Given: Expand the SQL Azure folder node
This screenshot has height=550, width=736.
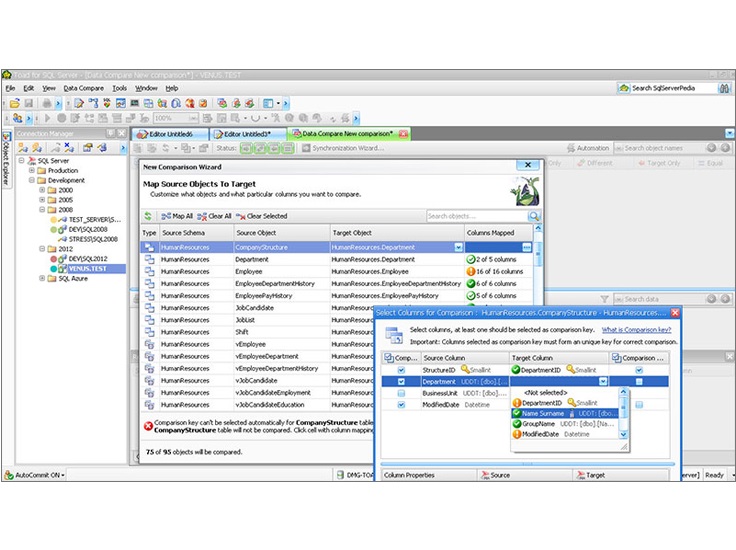Looking at the screenshot, I should [42, 278].
